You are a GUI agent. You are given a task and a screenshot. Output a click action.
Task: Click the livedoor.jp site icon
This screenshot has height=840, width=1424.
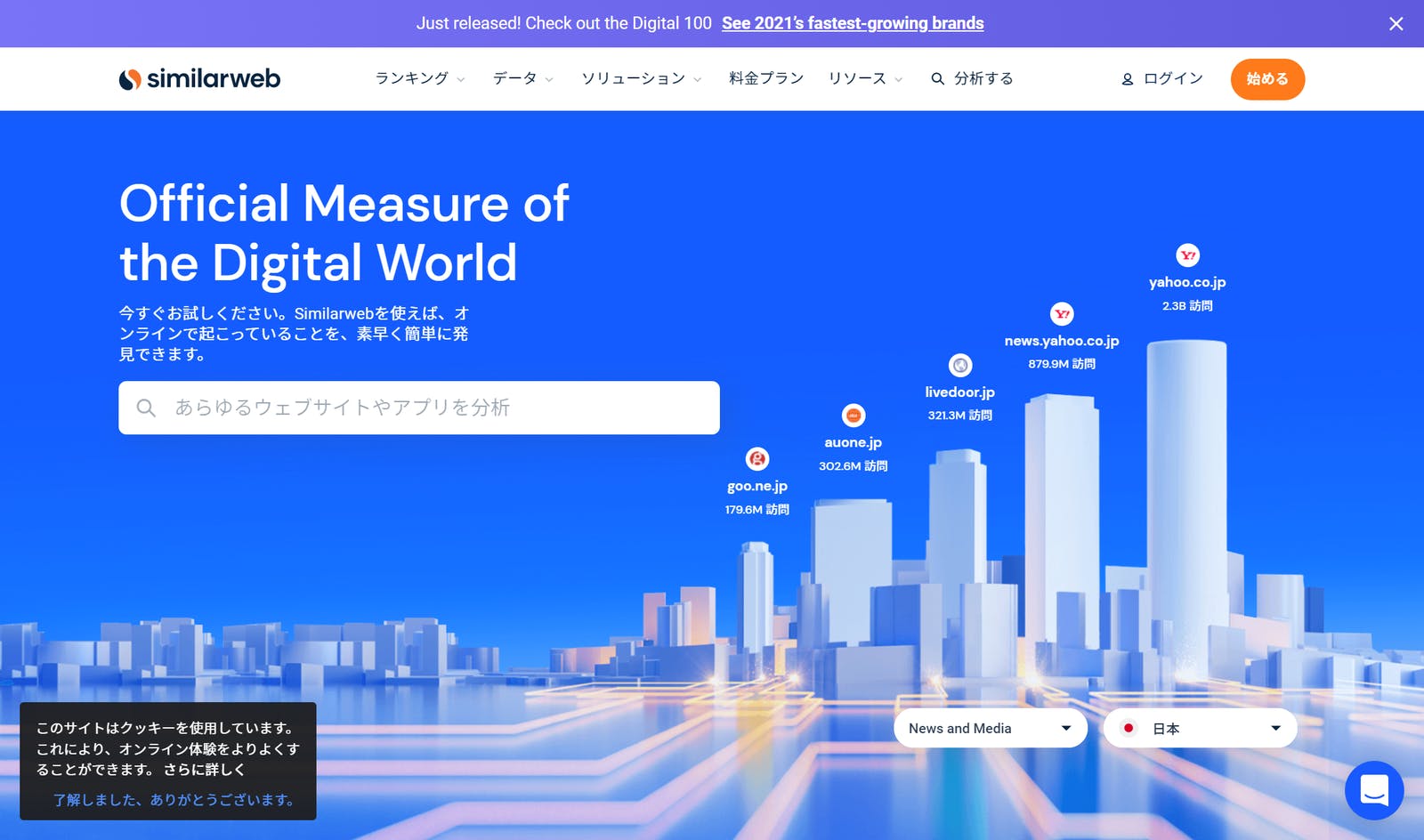(960, 365)
